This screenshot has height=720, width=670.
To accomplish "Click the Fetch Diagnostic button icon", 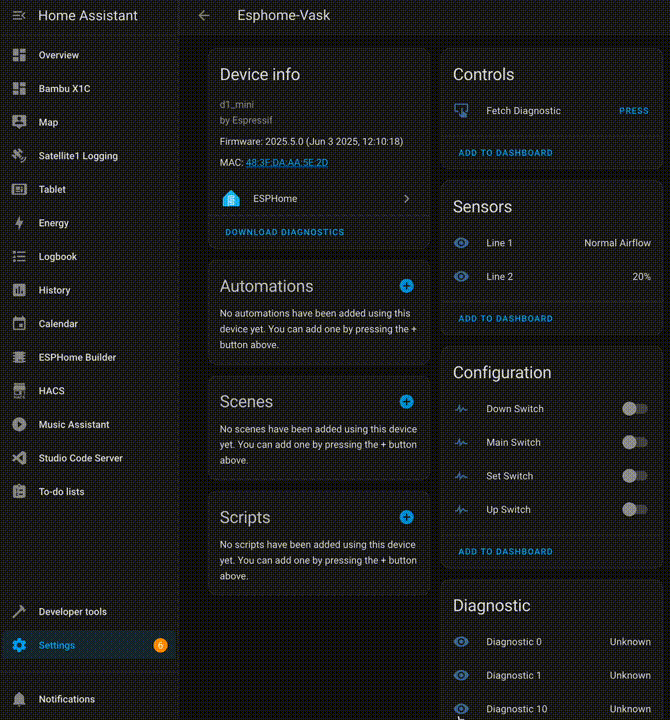I will pos(461,111).
